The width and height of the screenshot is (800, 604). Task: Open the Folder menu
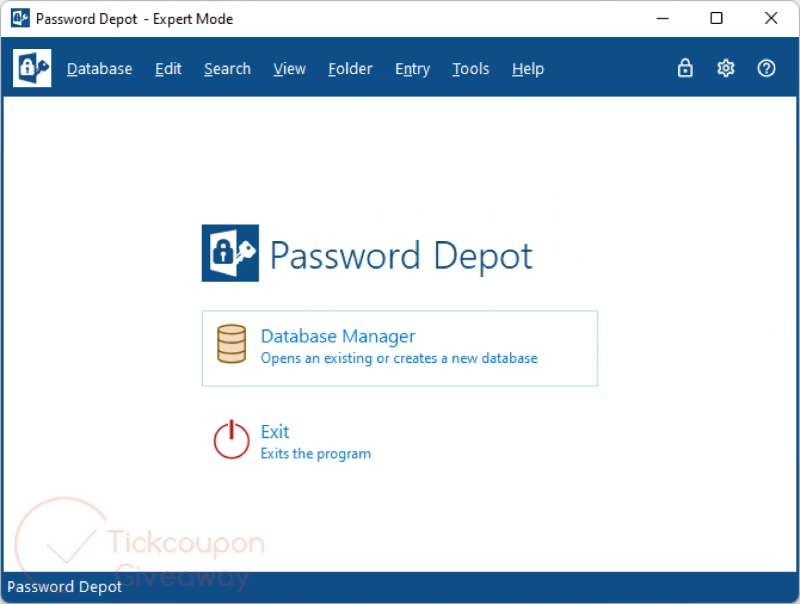click(x=350, y=69)
